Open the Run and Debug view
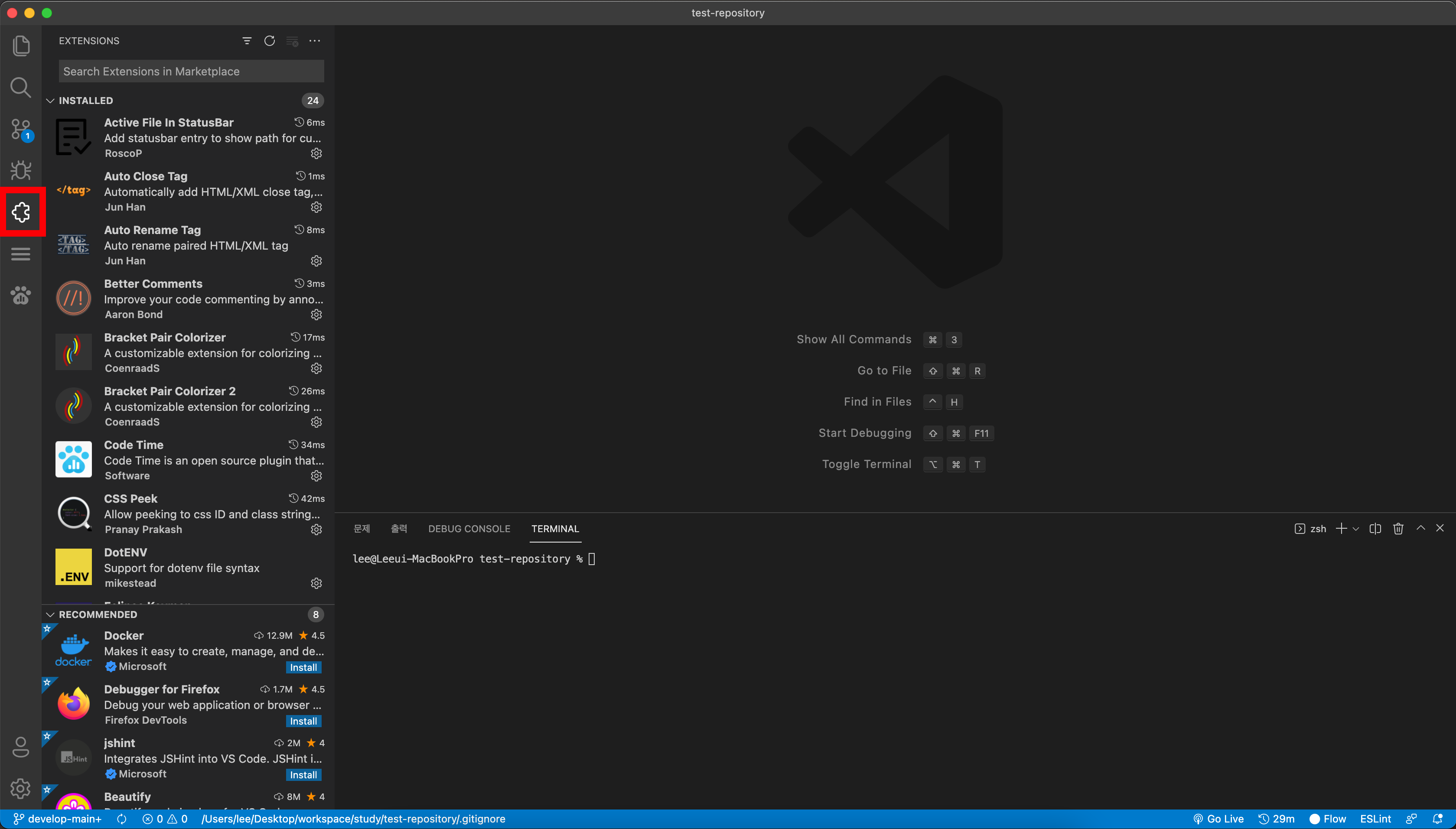 pyautogui.click(x=21, y=170)
